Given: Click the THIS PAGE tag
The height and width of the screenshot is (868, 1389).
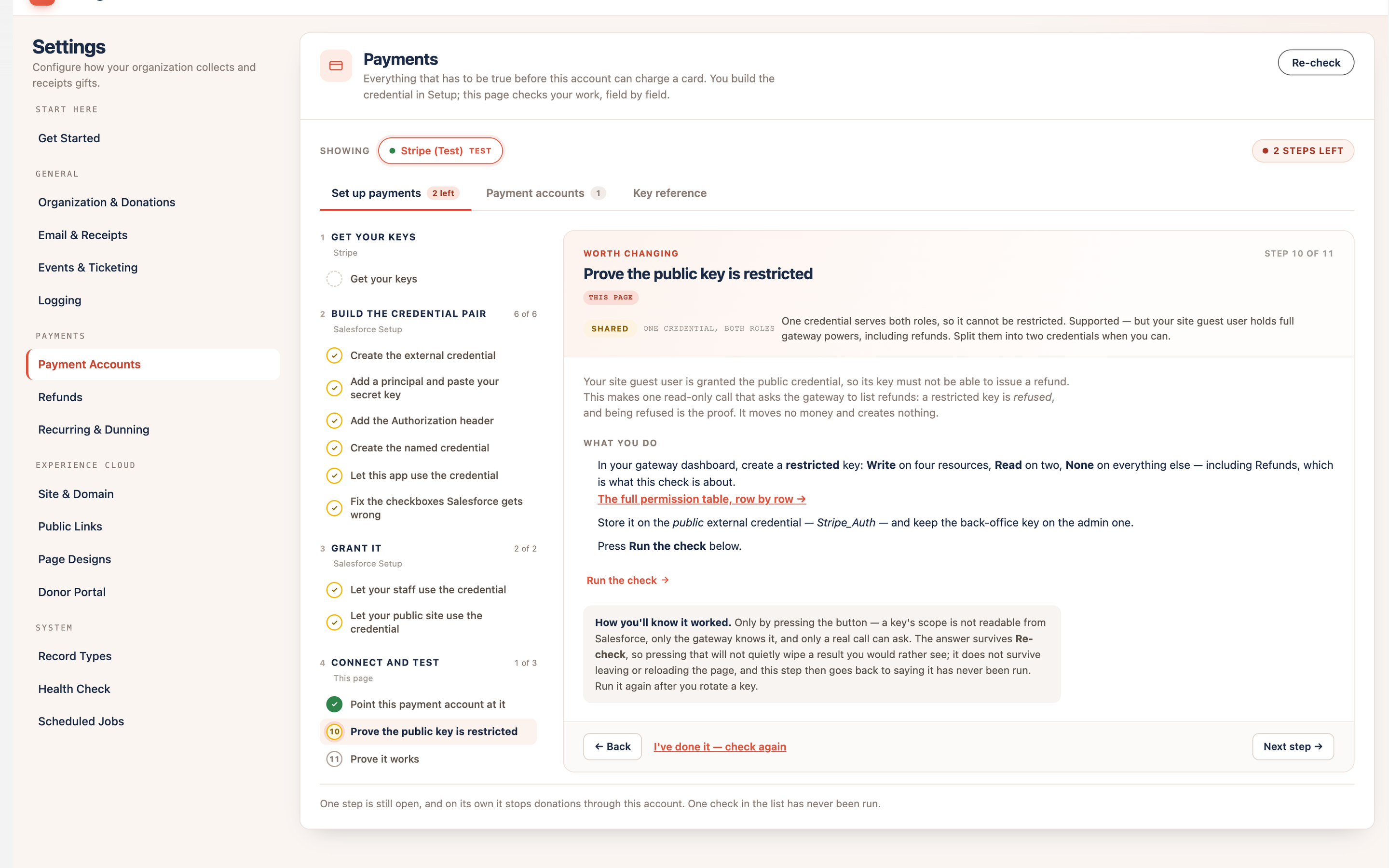Looking at the screenshot, I should pos(611,298).
